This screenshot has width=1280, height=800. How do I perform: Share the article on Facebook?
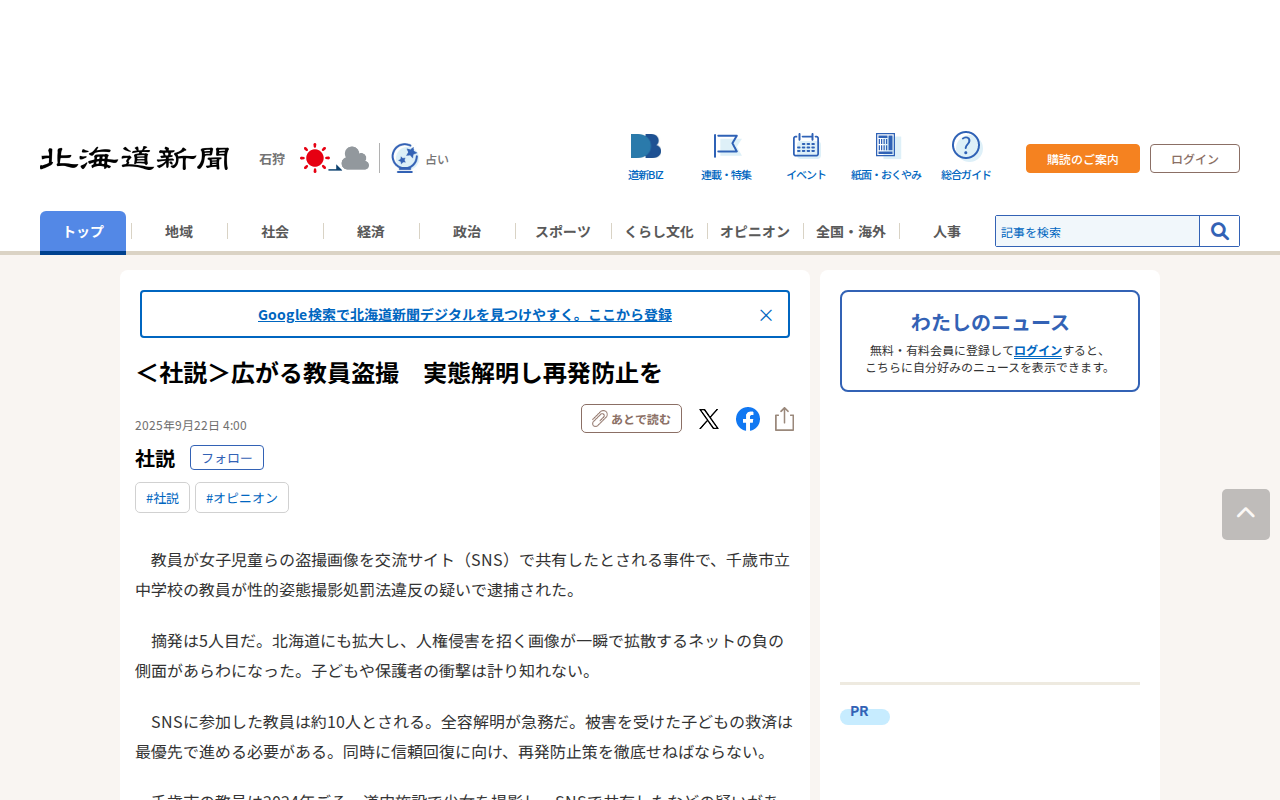[748, 419]
